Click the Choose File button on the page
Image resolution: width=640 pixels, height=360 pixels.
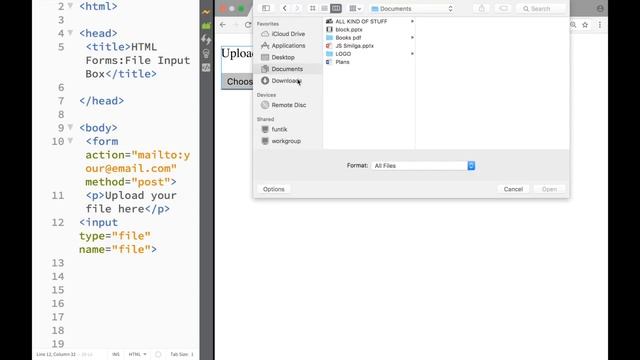tap(237, 82)
